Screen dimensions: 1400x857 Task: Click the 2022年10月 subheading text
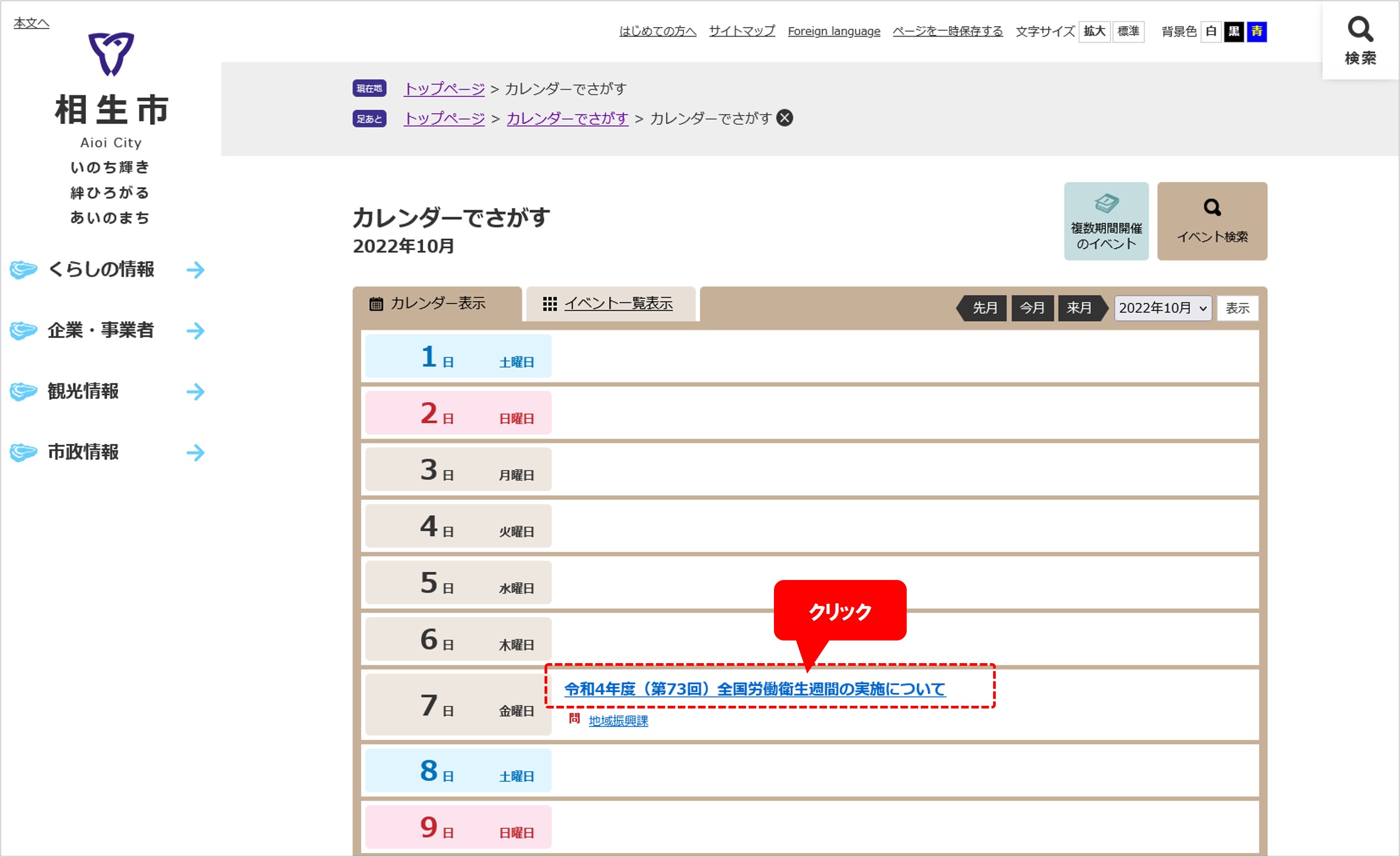403,246
